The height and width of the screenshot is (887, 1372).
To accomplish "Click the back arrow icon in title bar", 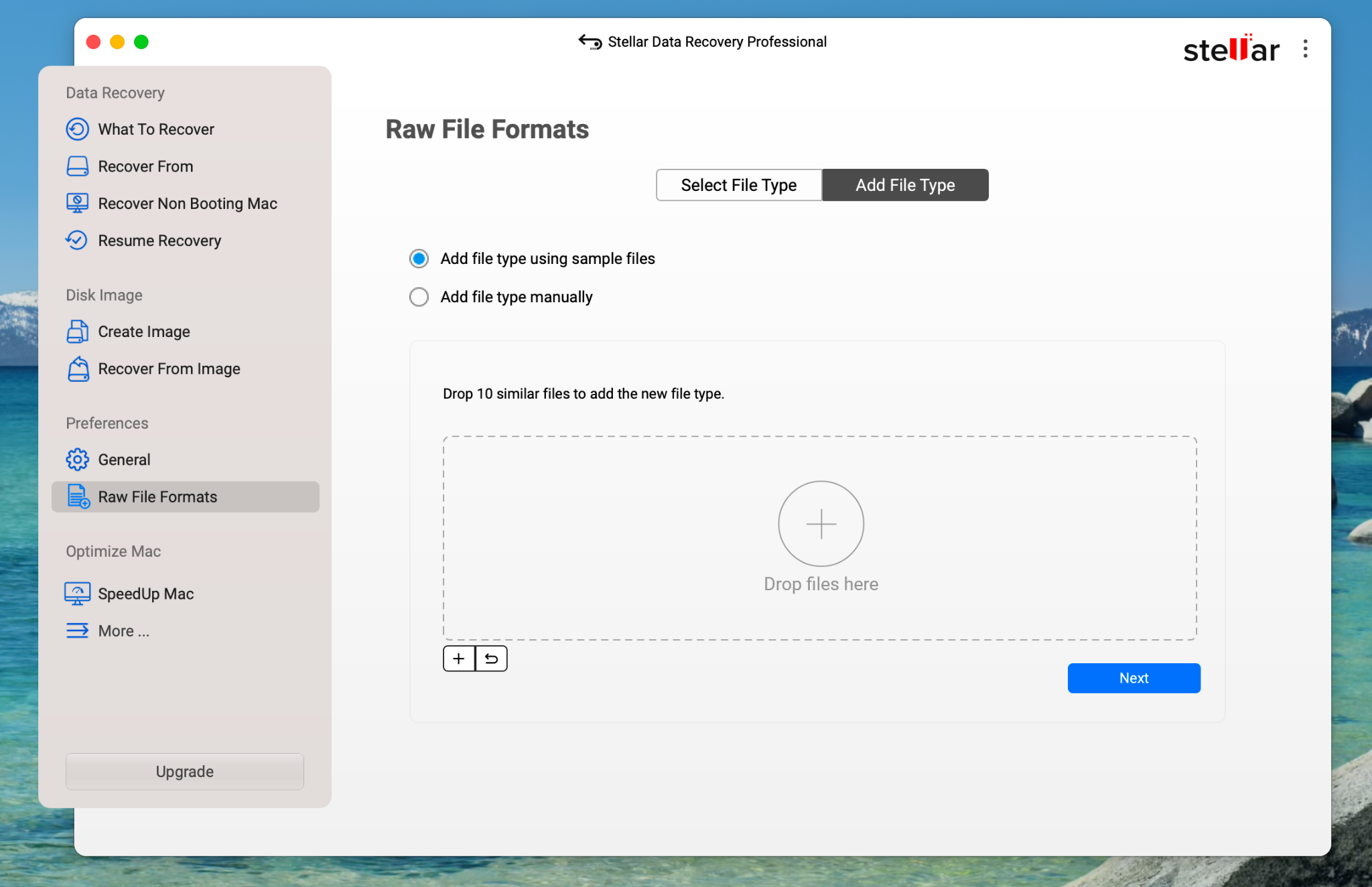I will click(x=590, y=42).
